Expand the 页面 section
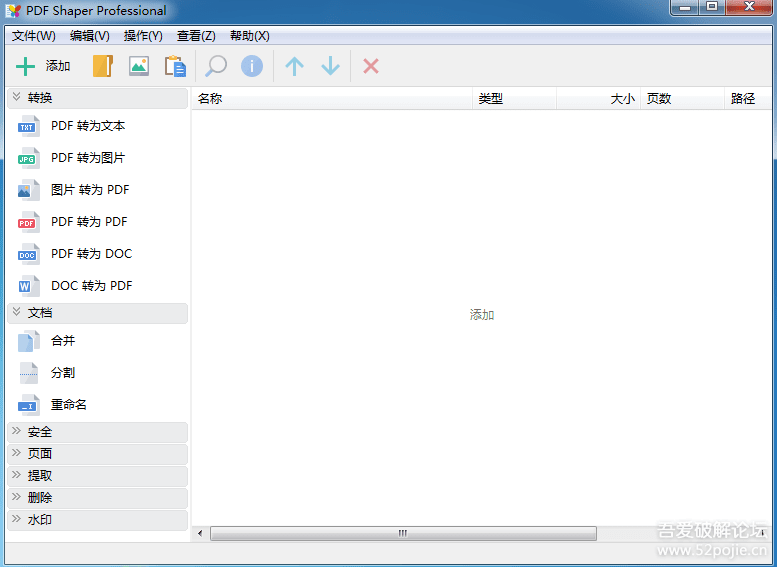The image size is (777, 567). click(98, 454)
